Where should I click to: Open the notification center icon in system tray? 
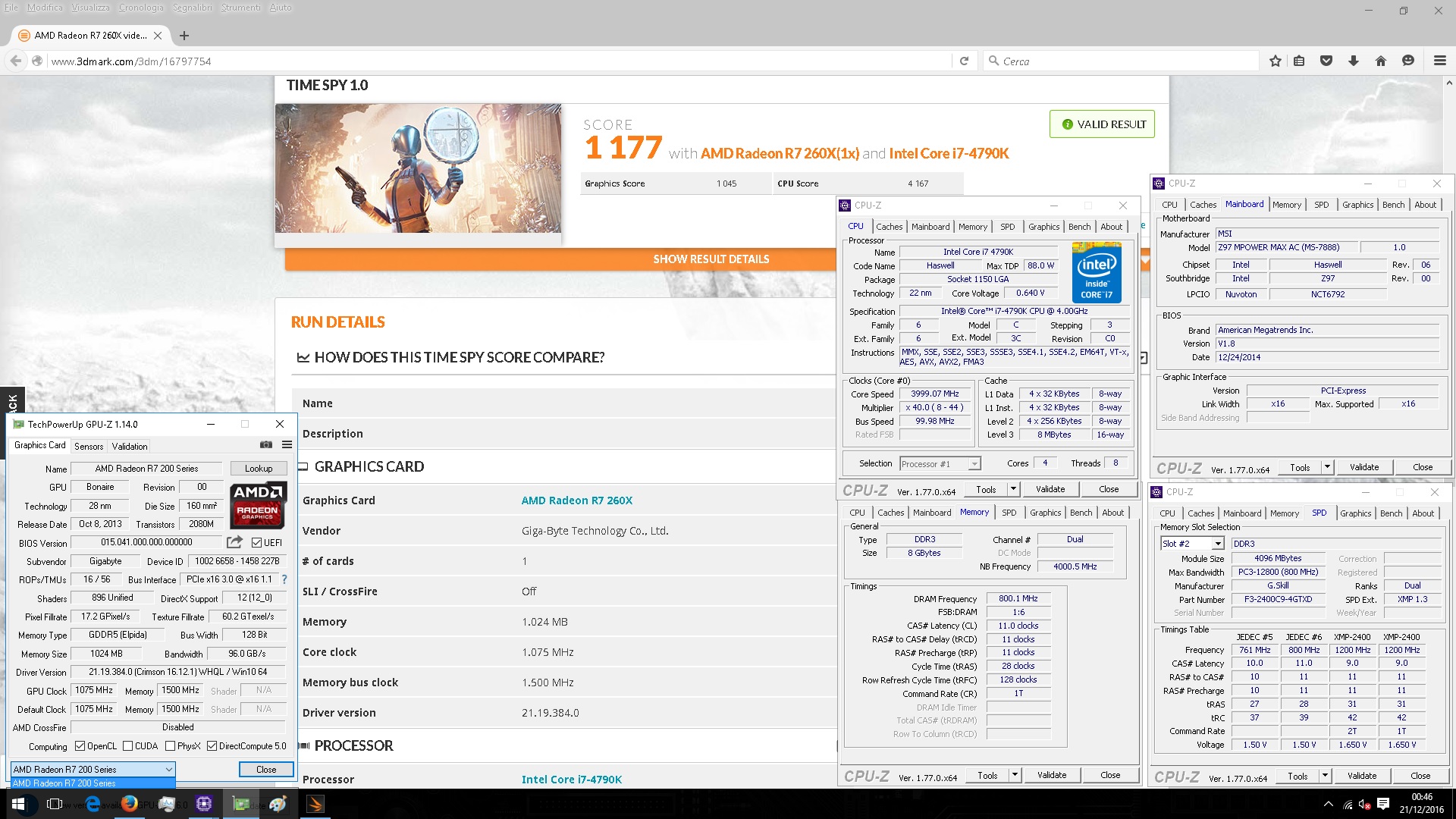click(x=1383, y=804)
